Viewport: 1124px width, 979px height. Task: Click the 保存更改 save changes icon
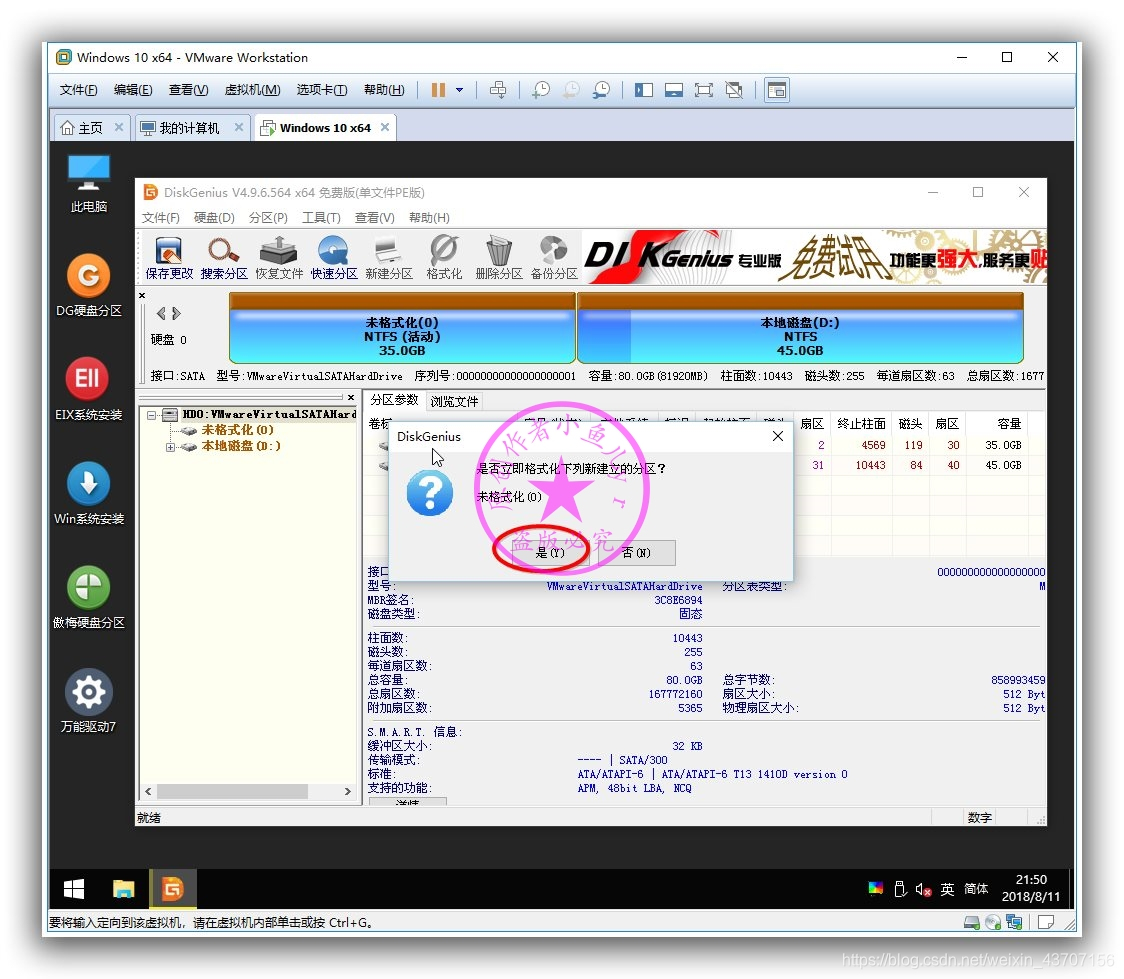tap(169, 257)
